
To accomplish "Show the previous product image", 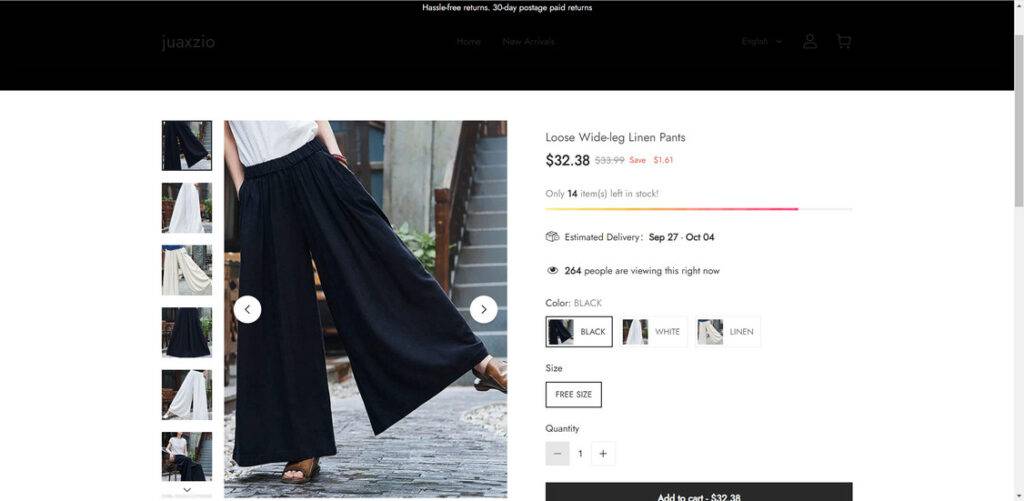I will coord(248,310).
